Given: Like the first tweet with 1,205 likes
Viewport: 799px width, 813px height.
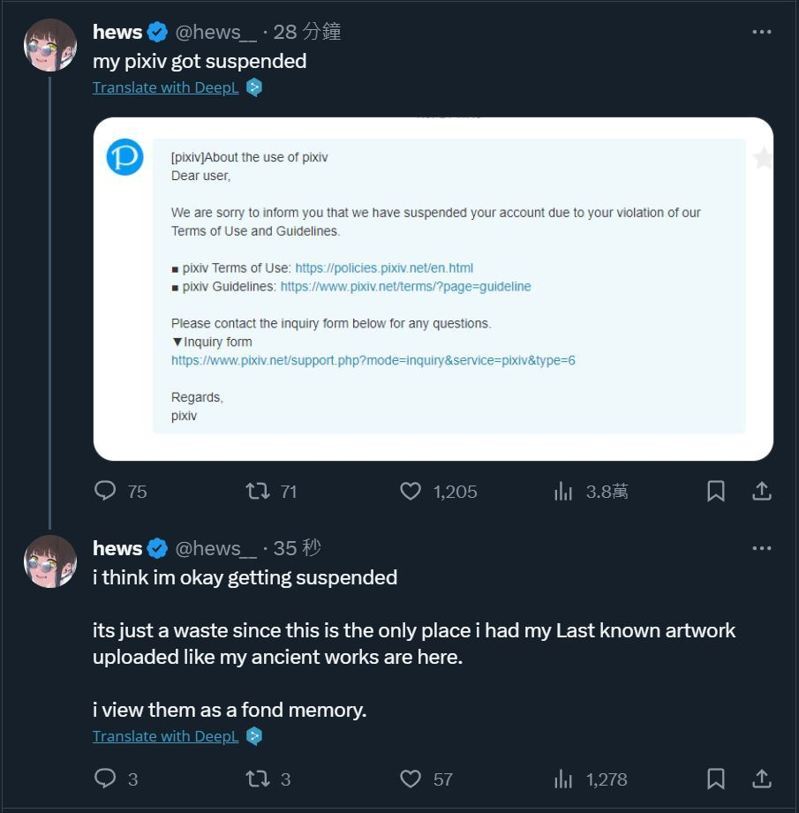Looking at the screenshot, I should 438,491.
